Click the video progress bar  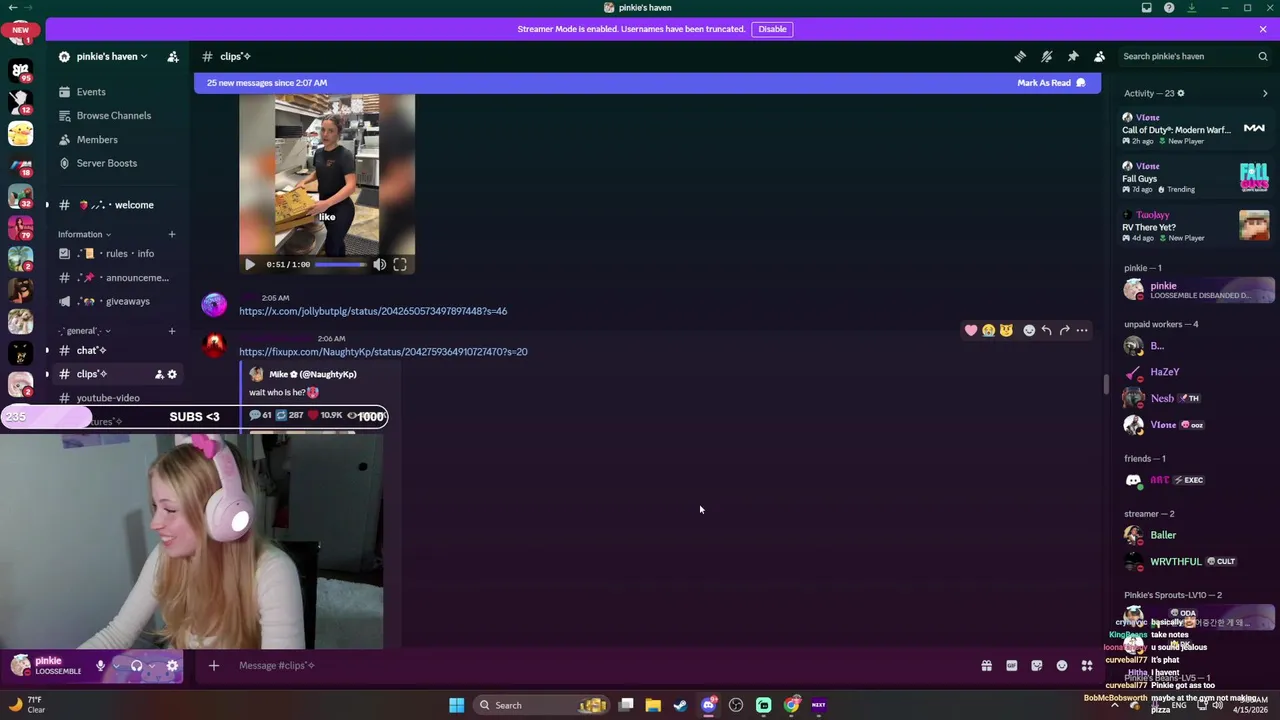point(340,265)
